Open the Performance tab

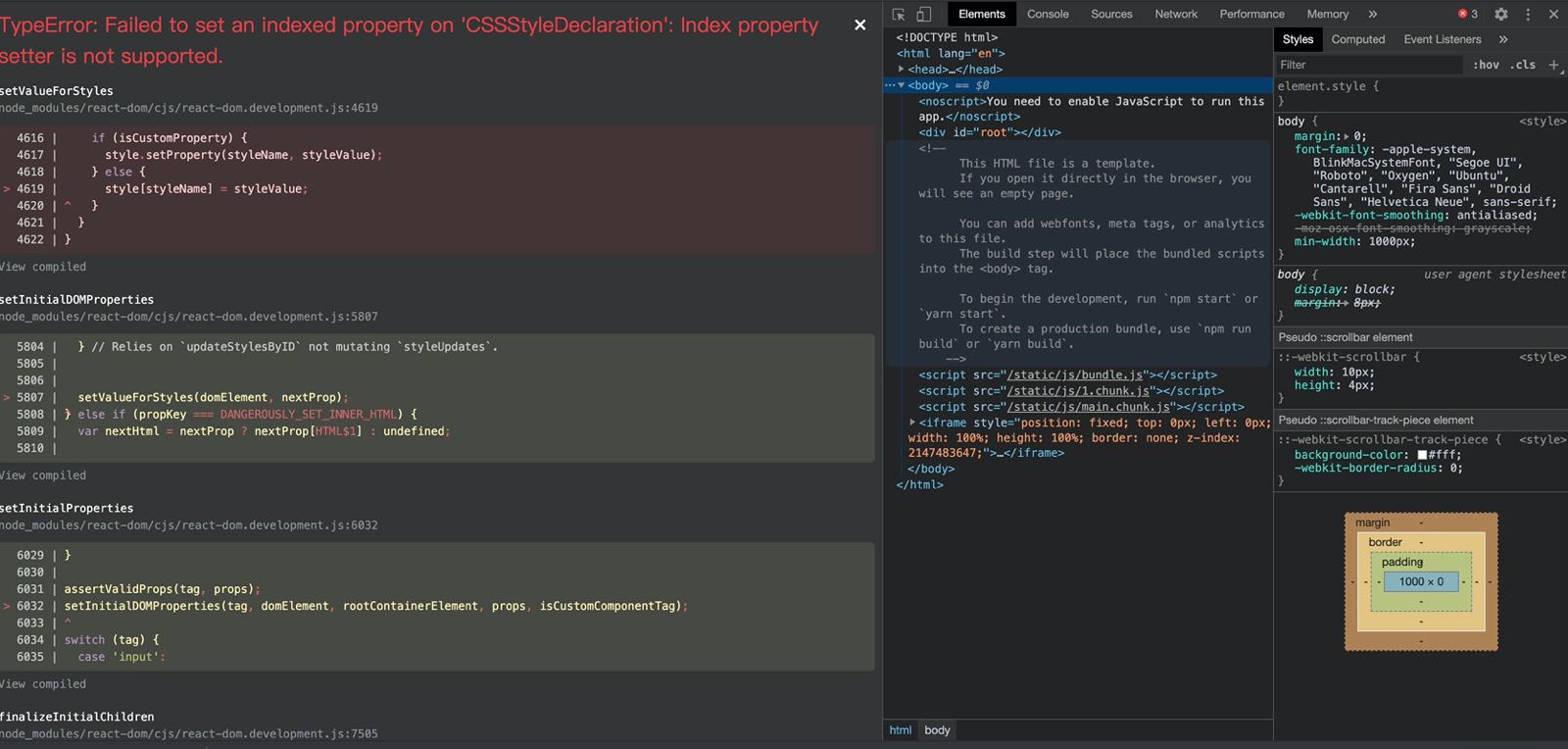1251,14
